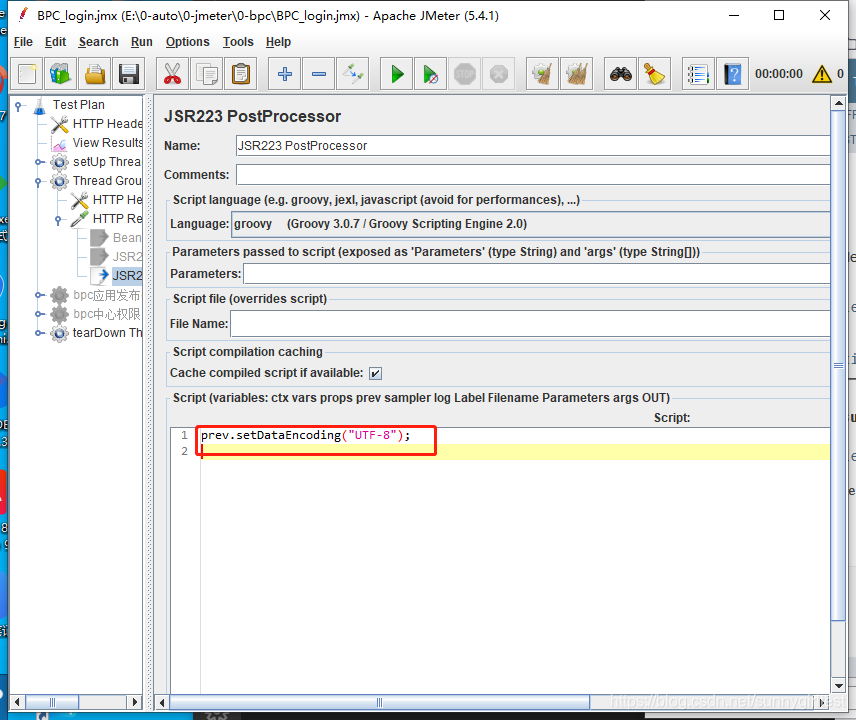Click the Reset Search brush icon

pos(655,74)
